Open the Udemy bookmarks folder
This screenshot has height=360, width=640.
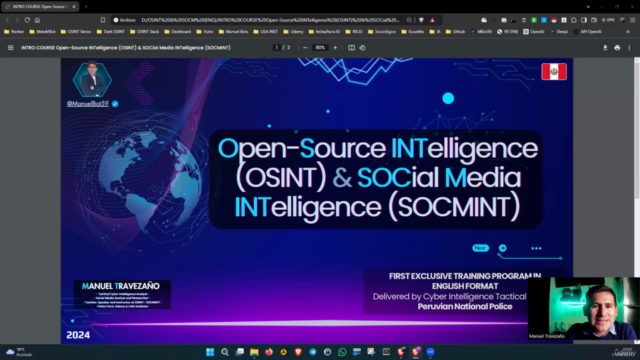[x=293, y=31]
